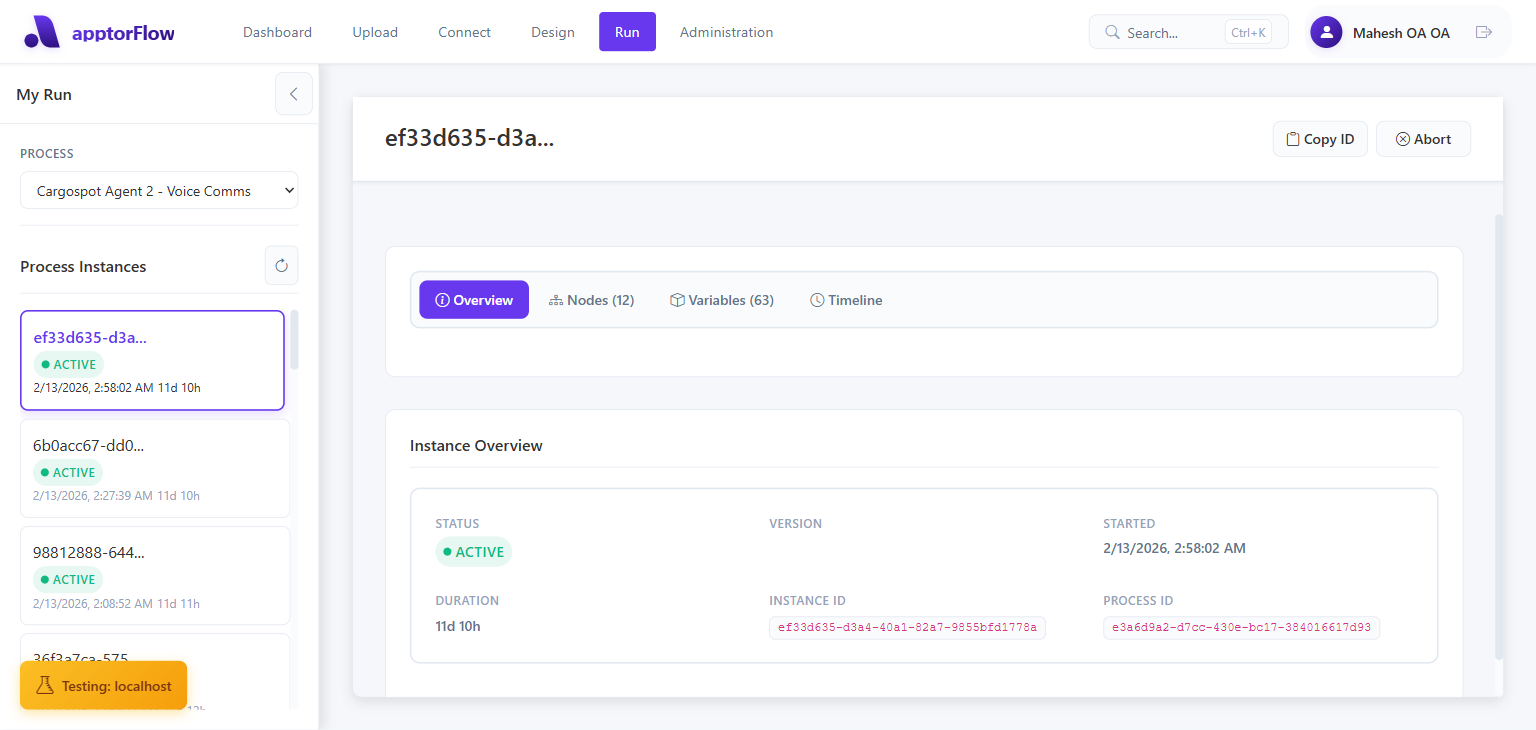Click the info icon inside Overview tab
Viewport: 1536px width, 730px height.
point(443,299)
